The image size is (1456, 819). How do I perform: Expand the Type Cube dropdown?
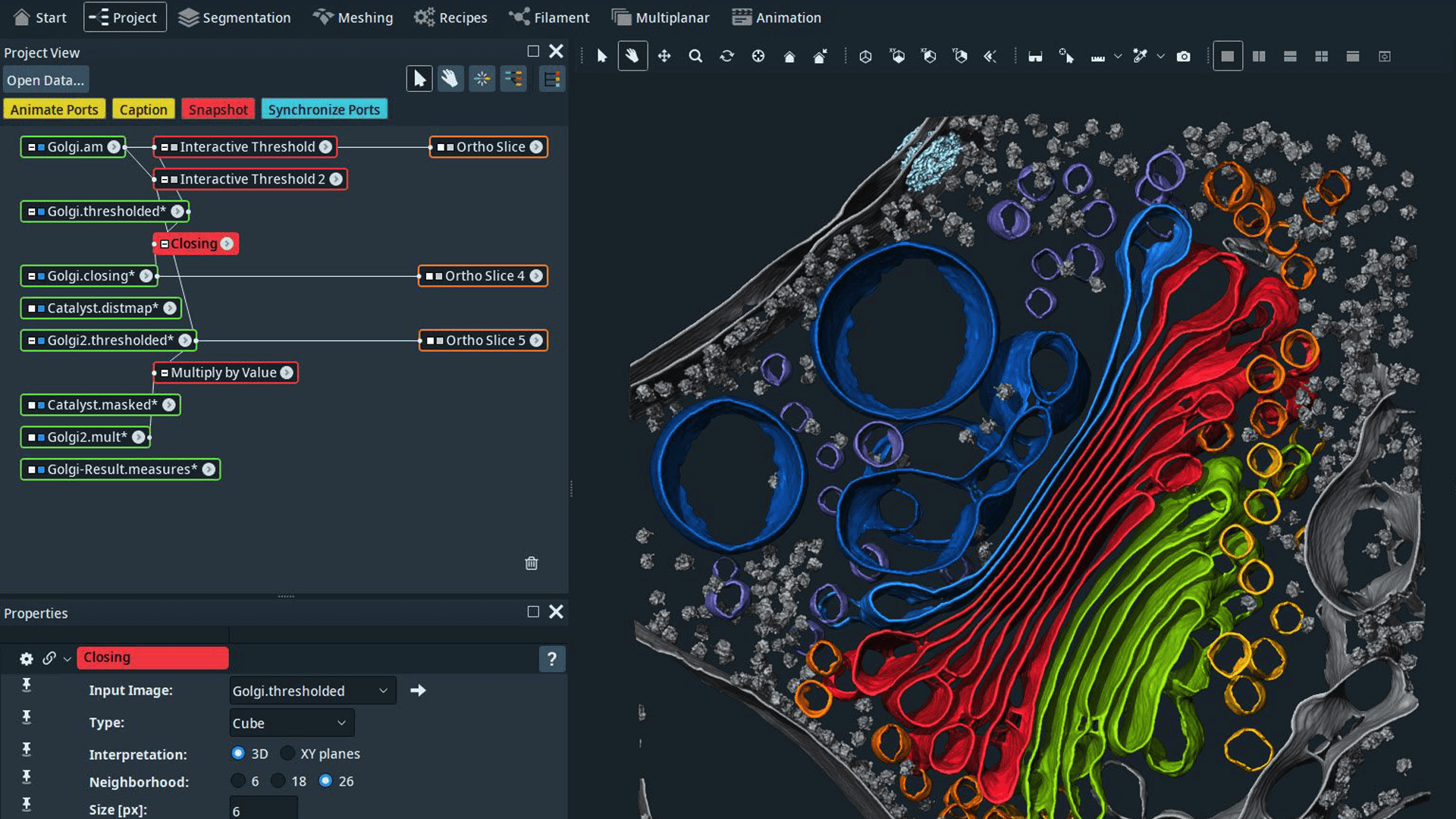pos(291,723)
